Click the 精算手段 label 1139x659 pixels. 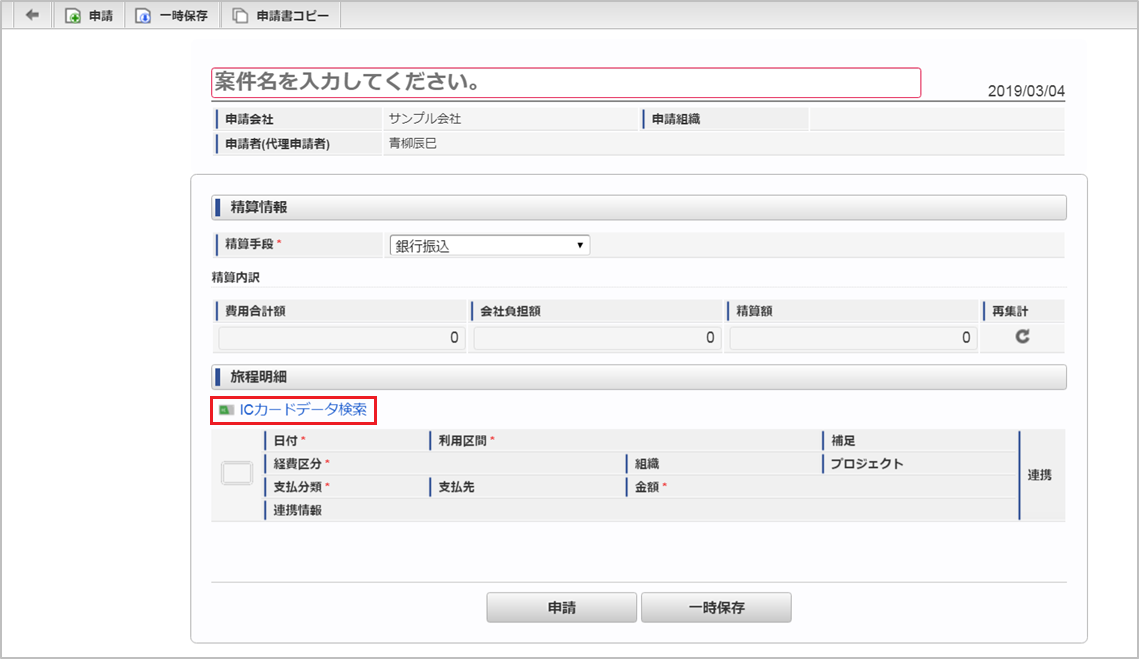(x=249, y=244)
